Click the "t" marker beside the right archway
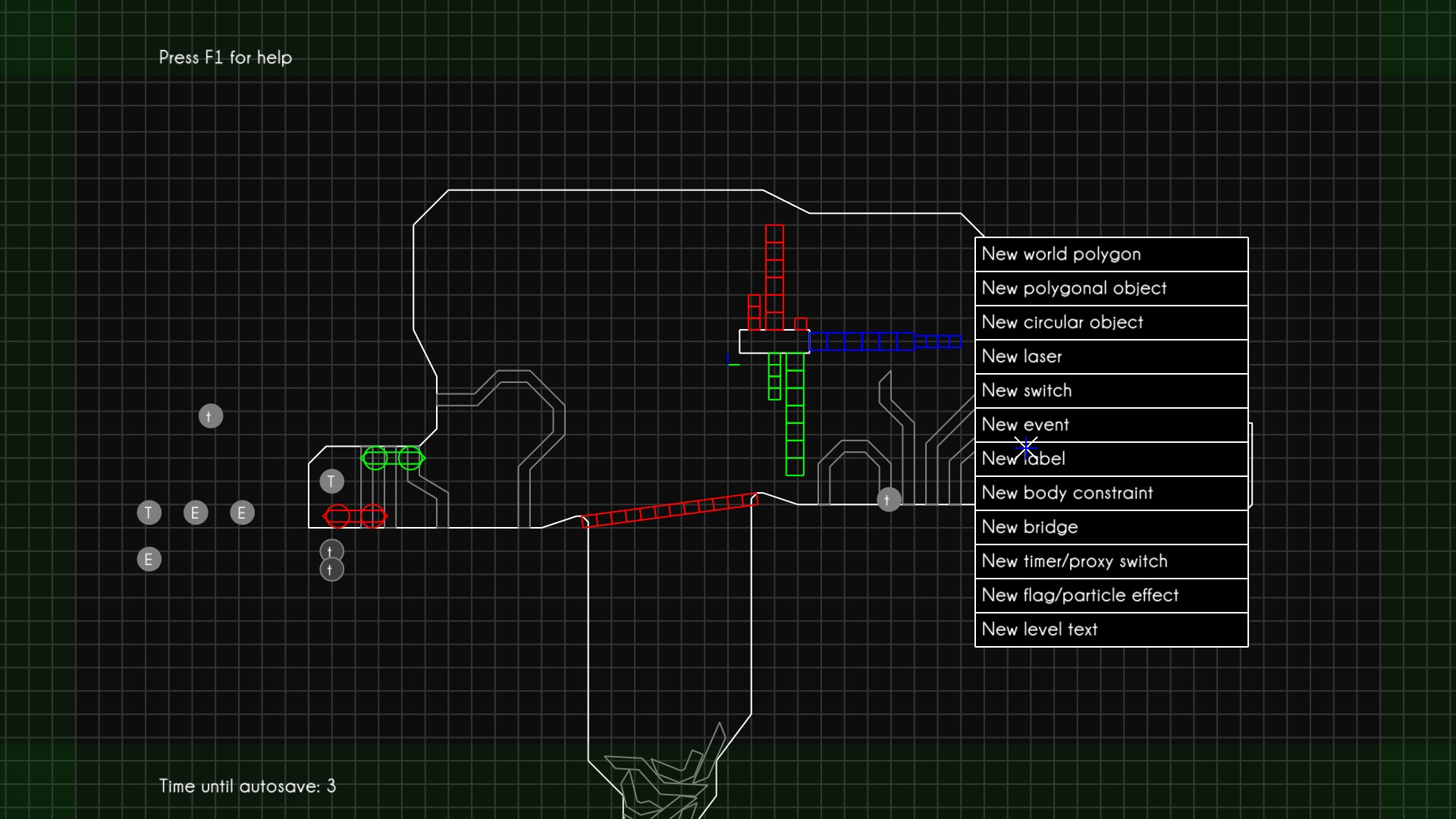Screen dimensions: 1456x819 (887, 499)
